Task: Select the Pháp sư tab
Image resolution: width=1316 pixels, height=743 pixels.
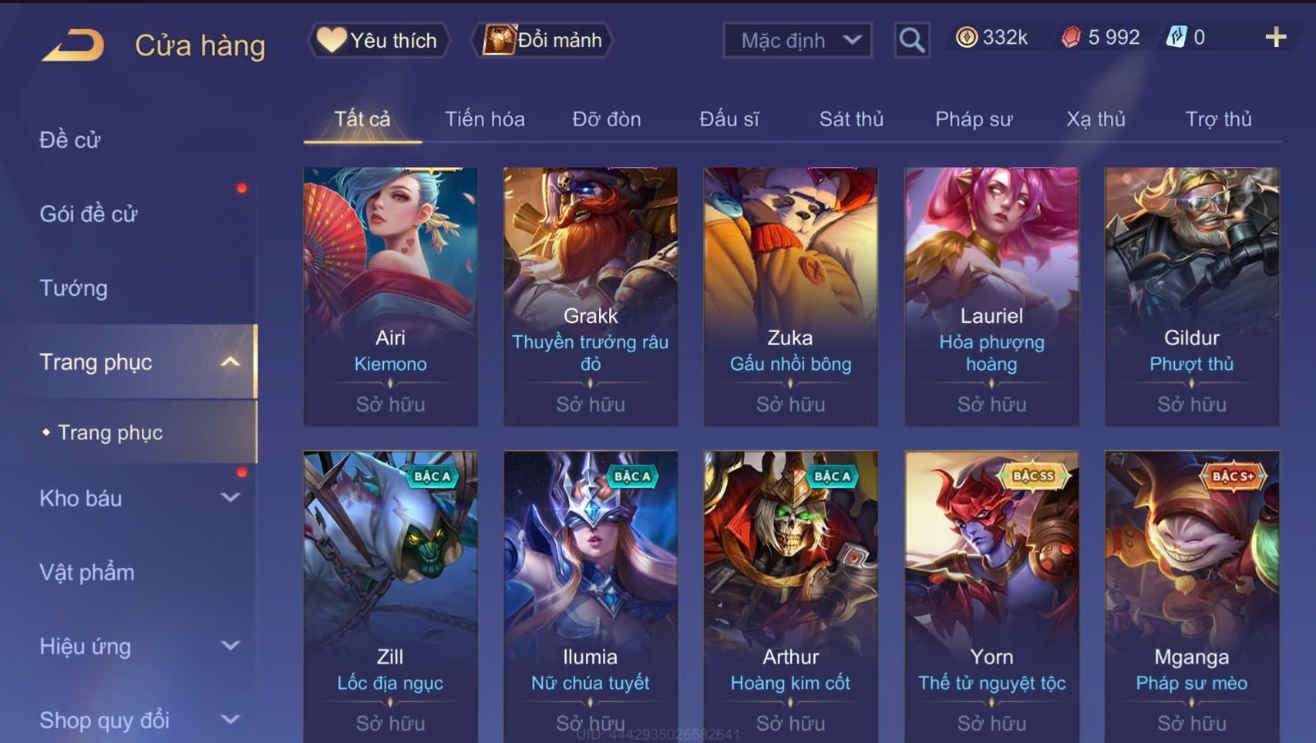Action: pos(974,119)
